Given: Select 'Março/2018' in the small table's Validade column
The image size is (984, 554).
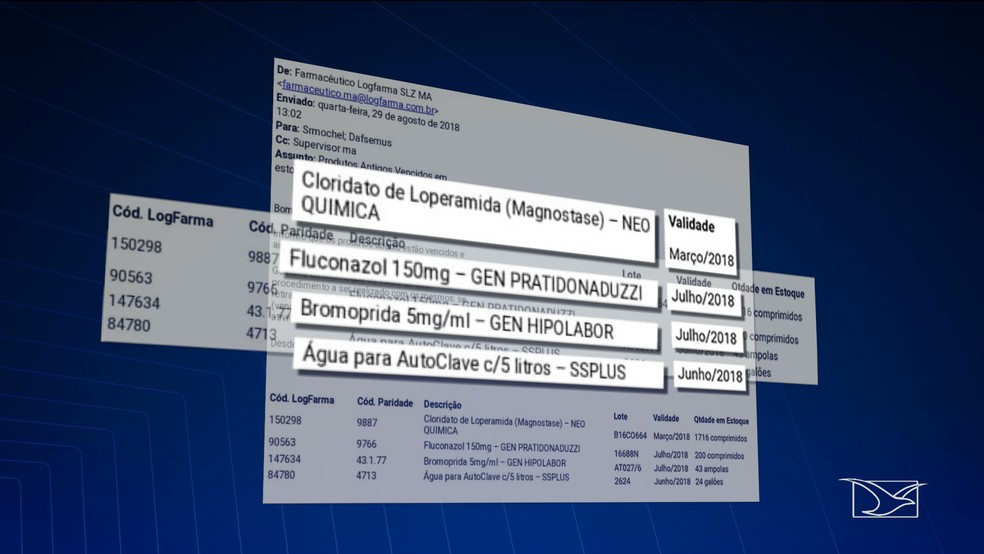Looking at the screenshot, I should [x=671, y=436].
